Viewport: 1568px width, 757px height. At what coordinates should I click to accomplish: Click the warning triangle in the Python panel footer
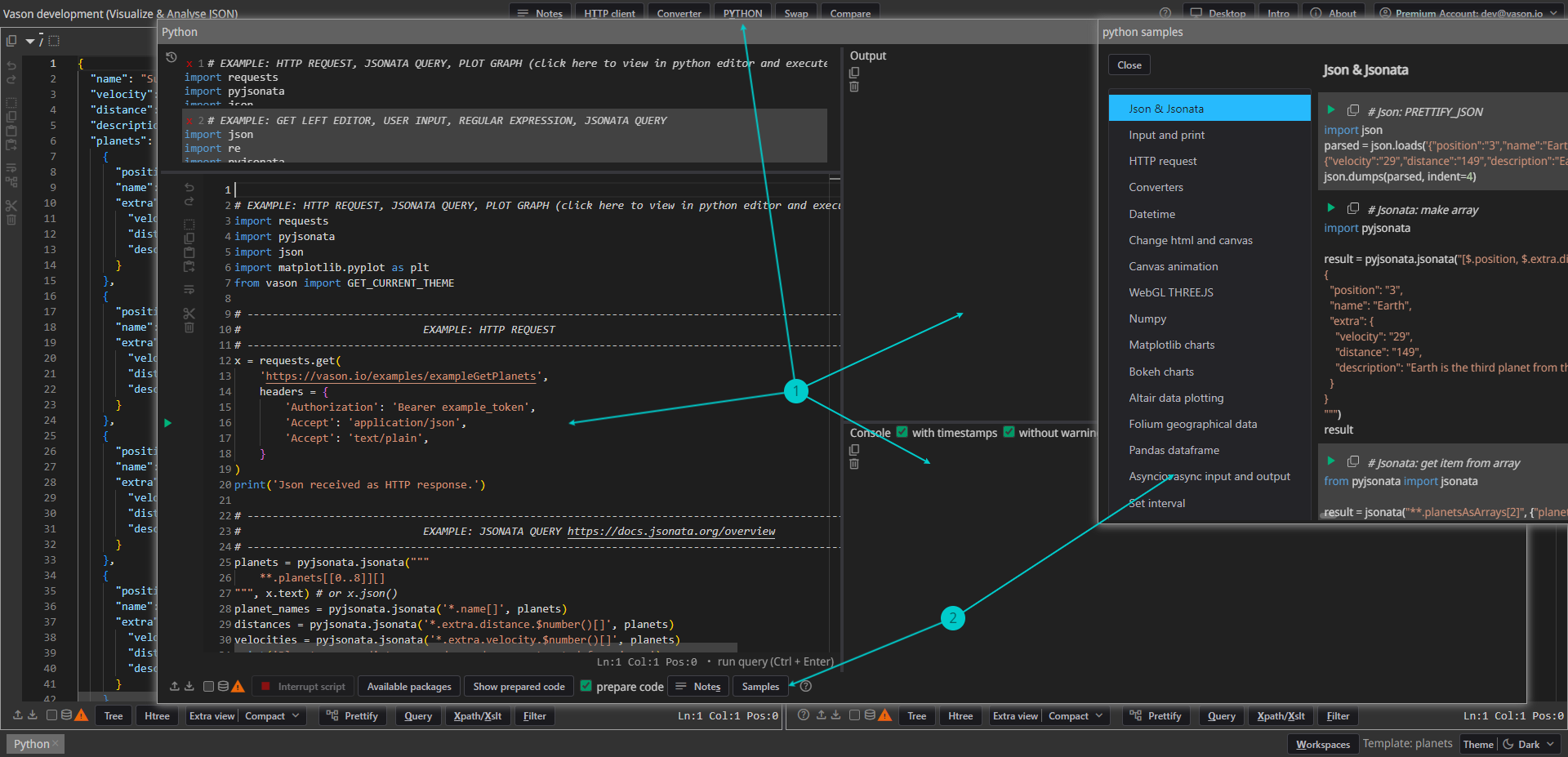(238, 686)
